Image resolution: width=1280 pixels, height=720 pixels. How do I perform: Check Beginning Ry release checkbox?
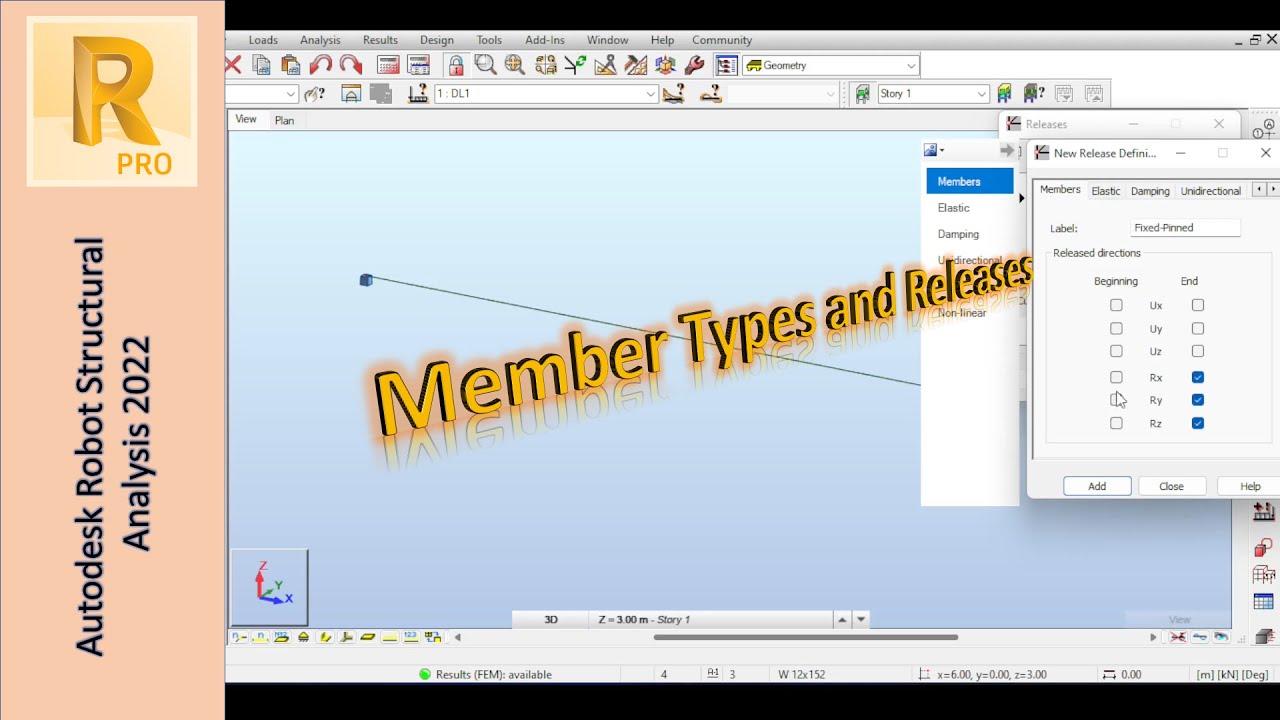click(x=1116, y=400)
